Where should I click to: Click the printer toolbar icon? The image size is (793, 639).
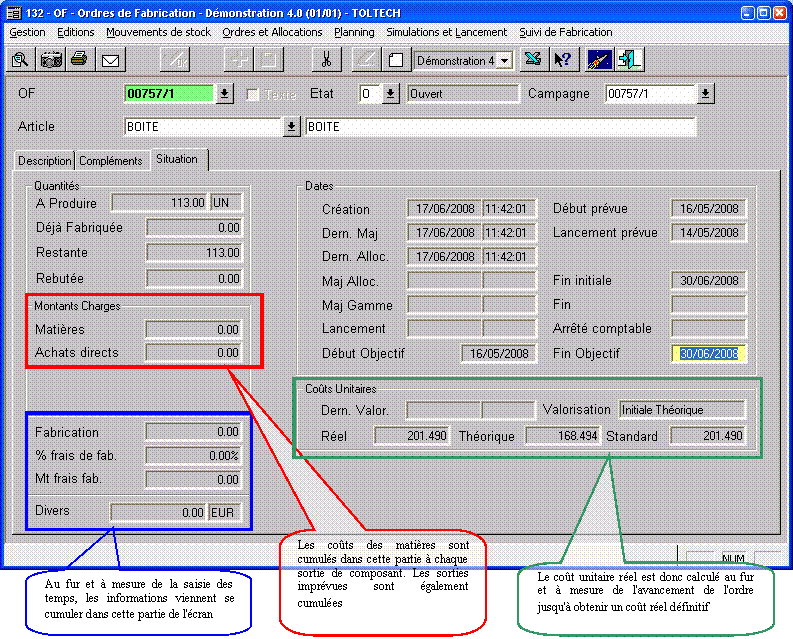tap(80, 60)
